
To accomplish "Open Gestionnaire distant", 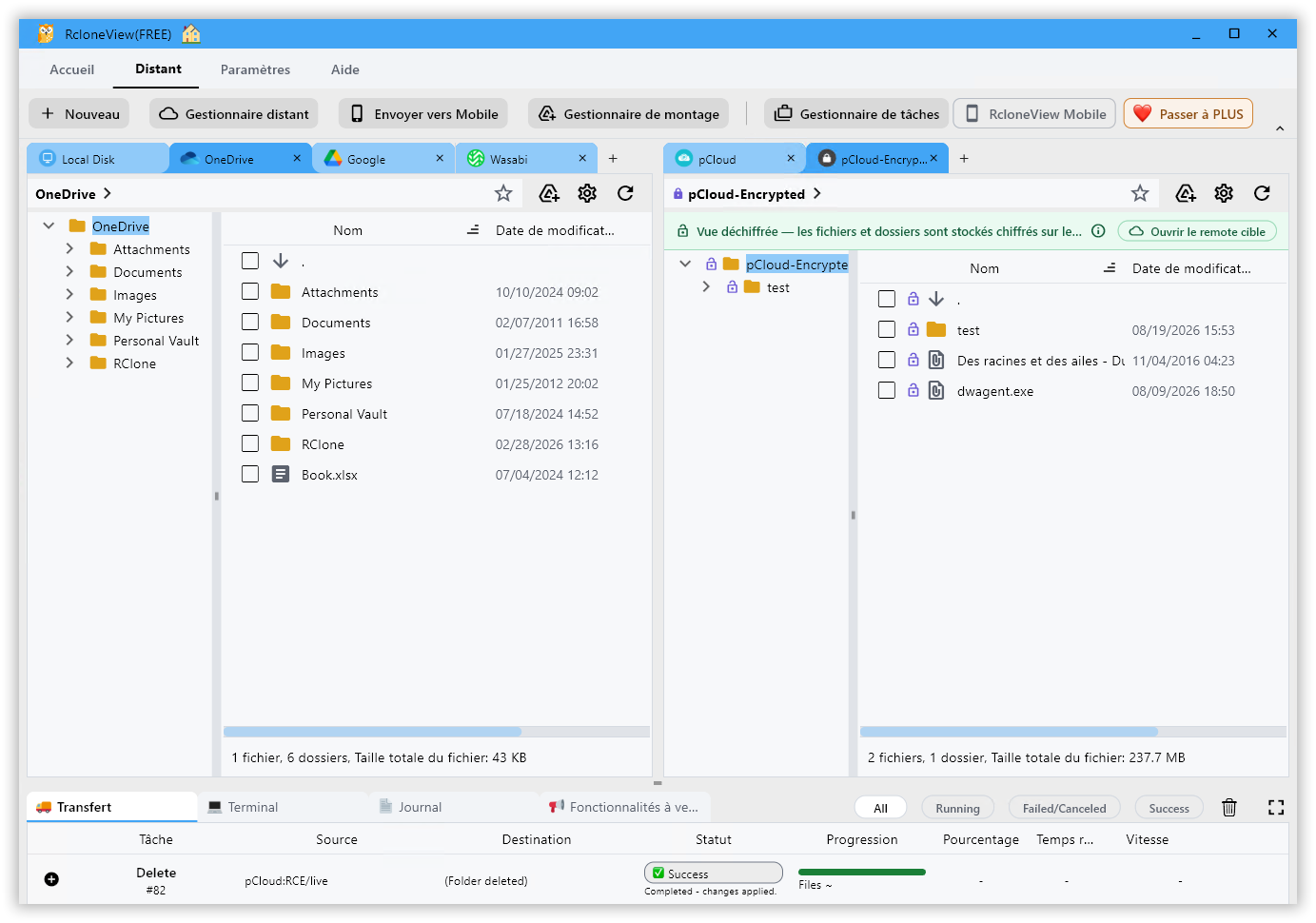I will pyautogui.click(x=233, y=114).
